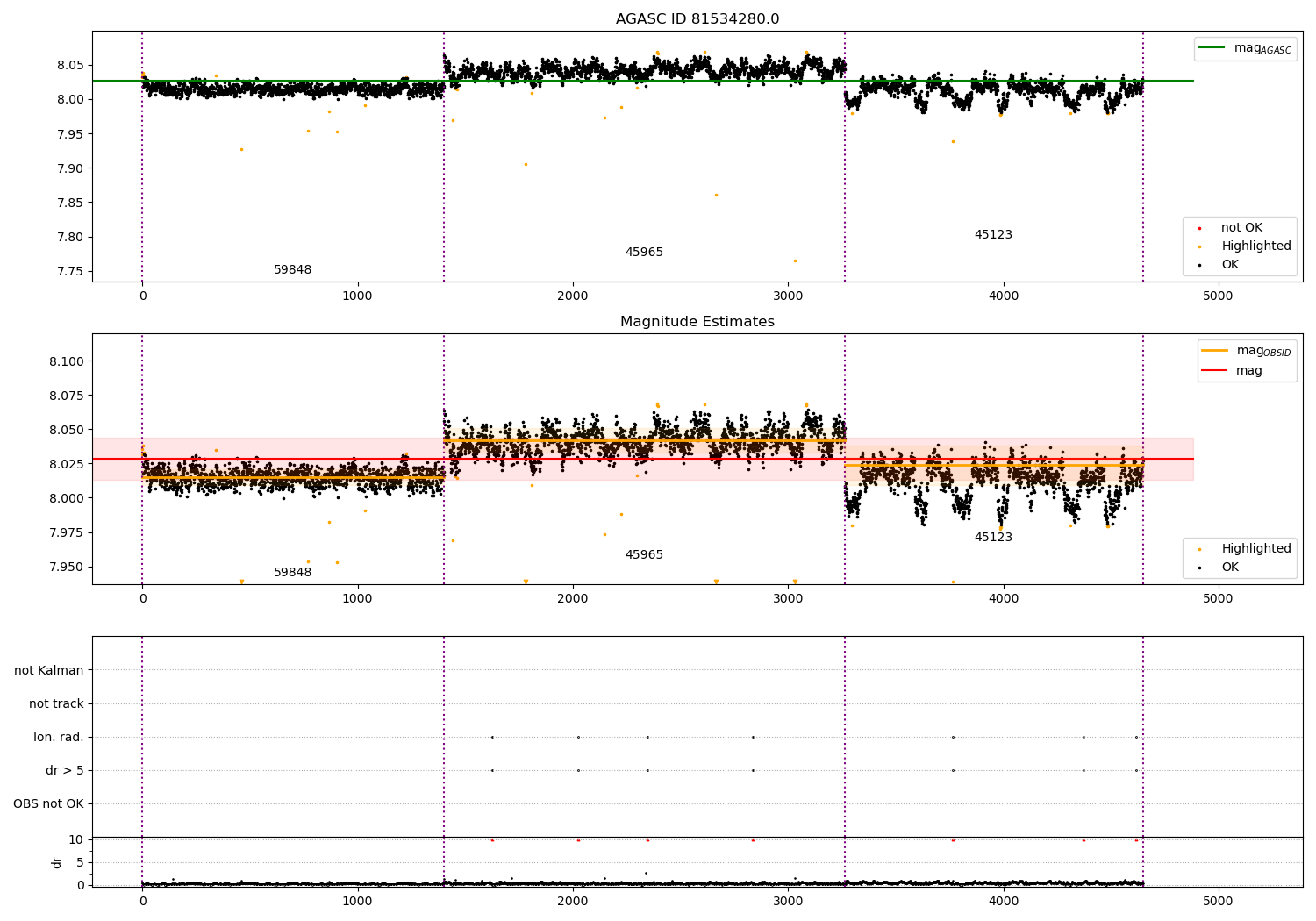Click y-axis tick 8.025 in Magnitude Estimates plot
Screen dimensions: 1316x921
click(67, 464)
